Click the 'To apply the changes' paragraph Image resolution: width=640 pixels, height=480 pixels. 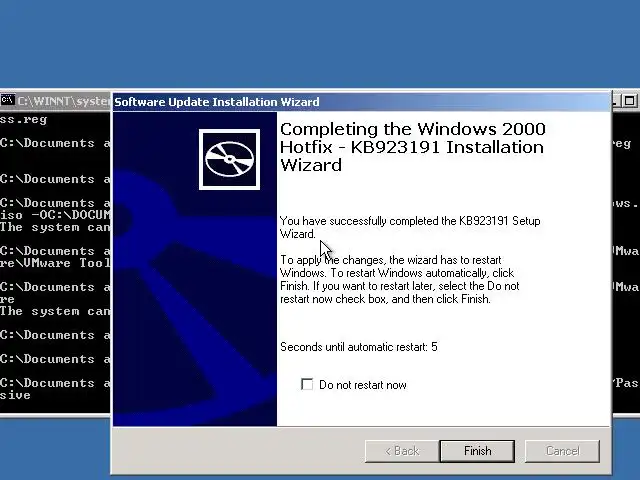coord(400,280)
